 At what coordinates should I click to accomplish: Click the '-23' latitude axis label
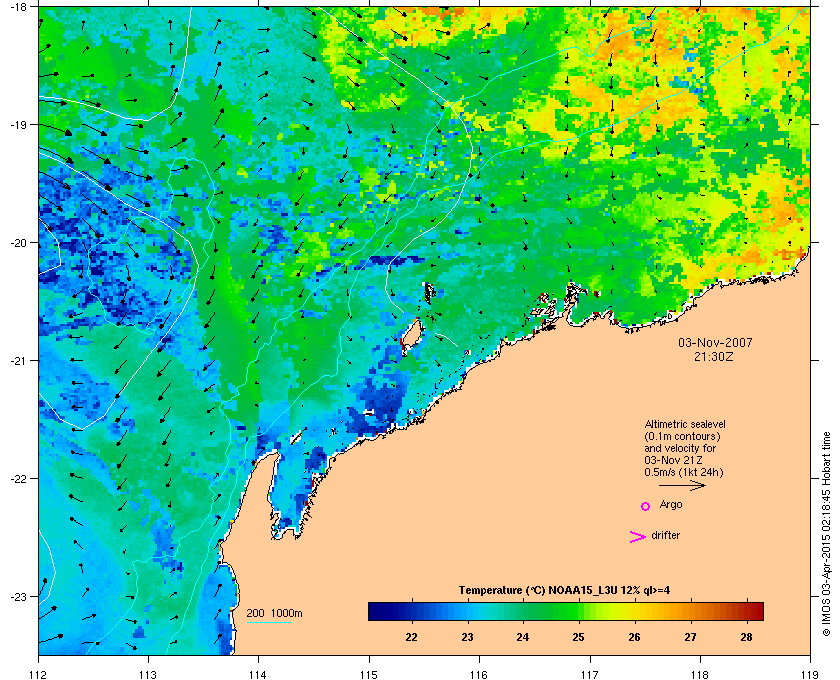pyautogui.click(x=18, y=596)
